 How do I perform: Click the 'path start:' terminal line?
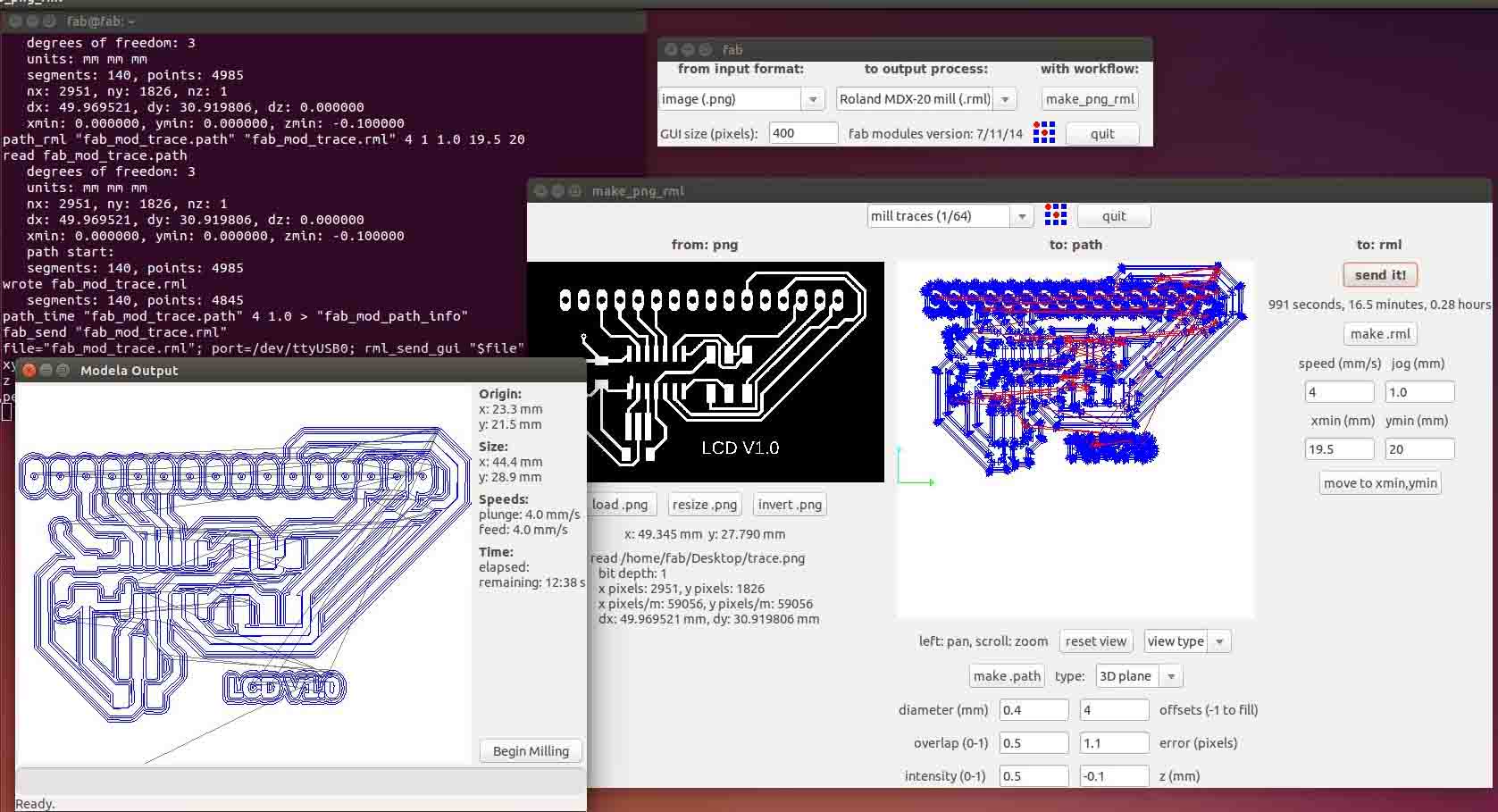click(x=71, y=252)
